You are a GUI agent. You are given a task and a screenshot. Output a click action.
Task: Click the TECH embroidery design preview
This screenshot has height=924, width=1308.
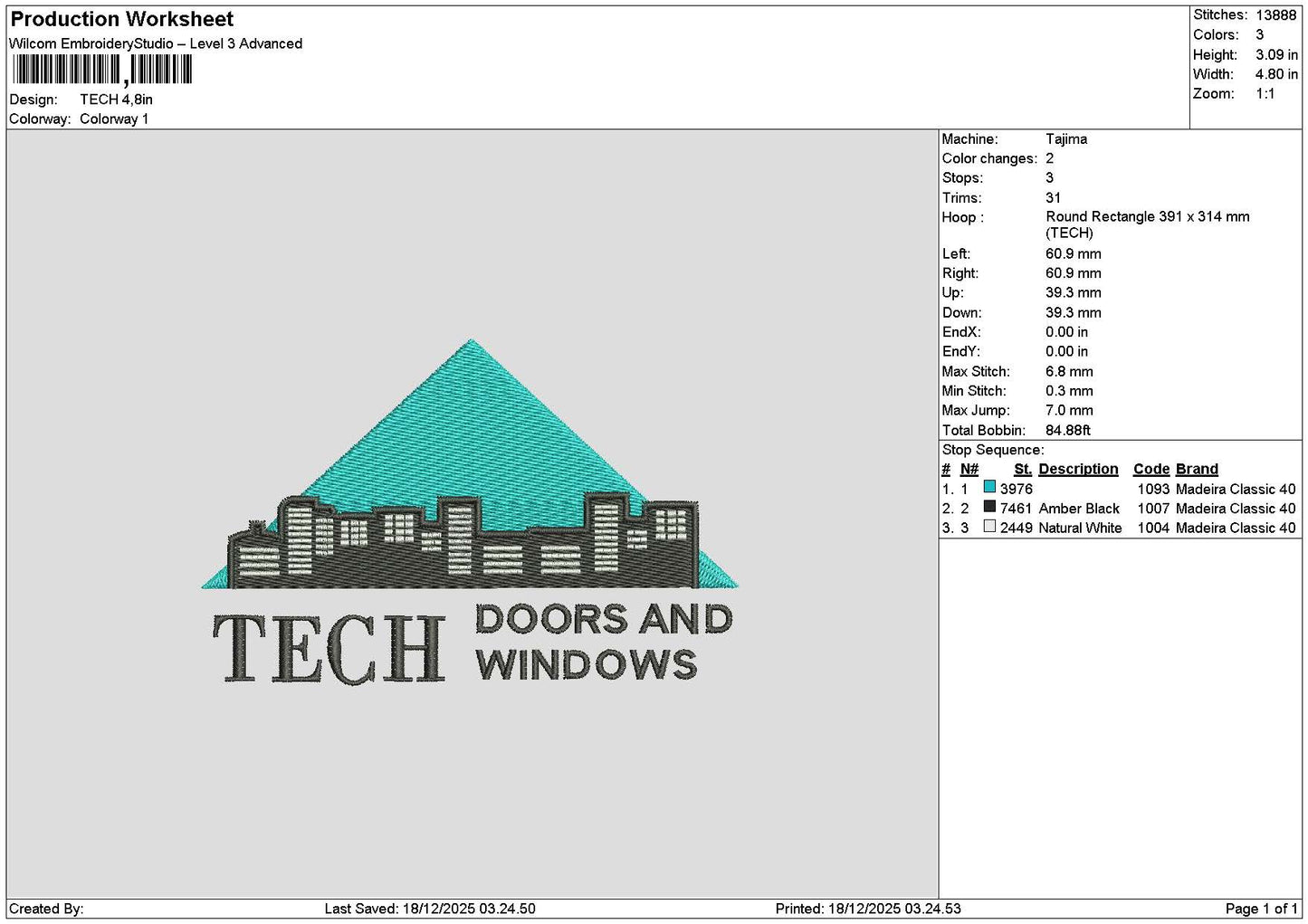470,512
